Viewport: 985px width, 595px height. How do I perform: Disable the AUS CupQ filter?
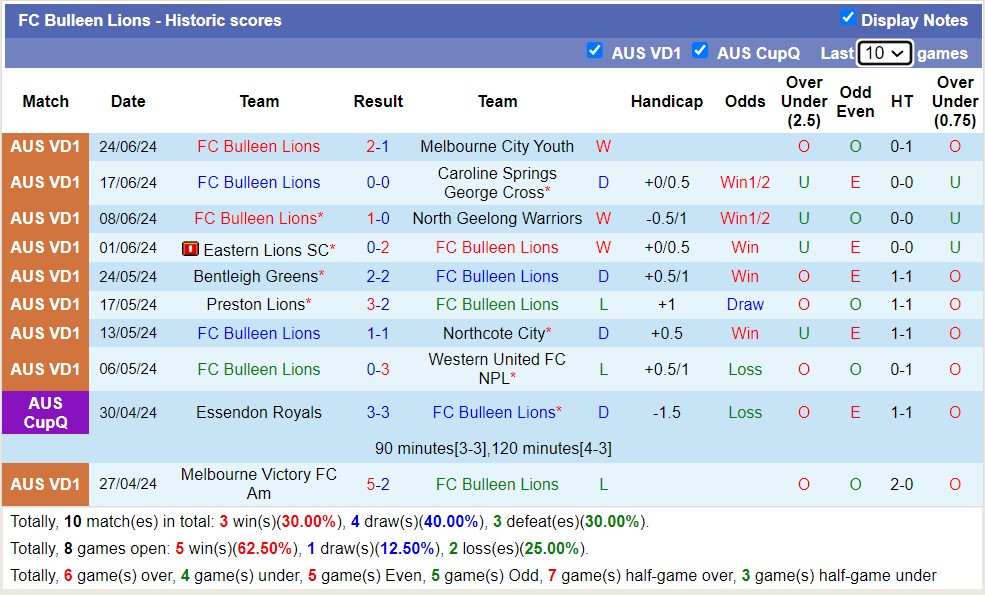pyautogui.click(x=701, y=50)
